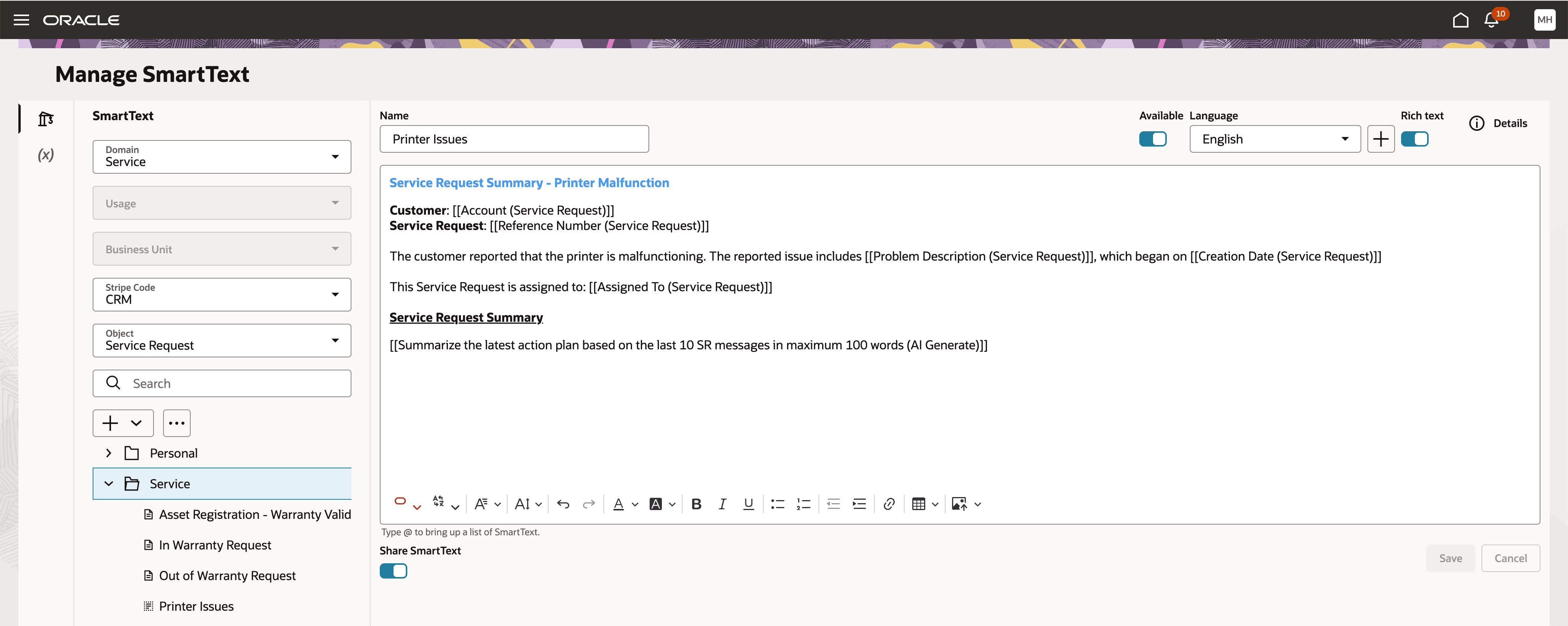Click the Customer account variable line
The width and height of the screenshot is (1568, 626).
click(501, 210)
